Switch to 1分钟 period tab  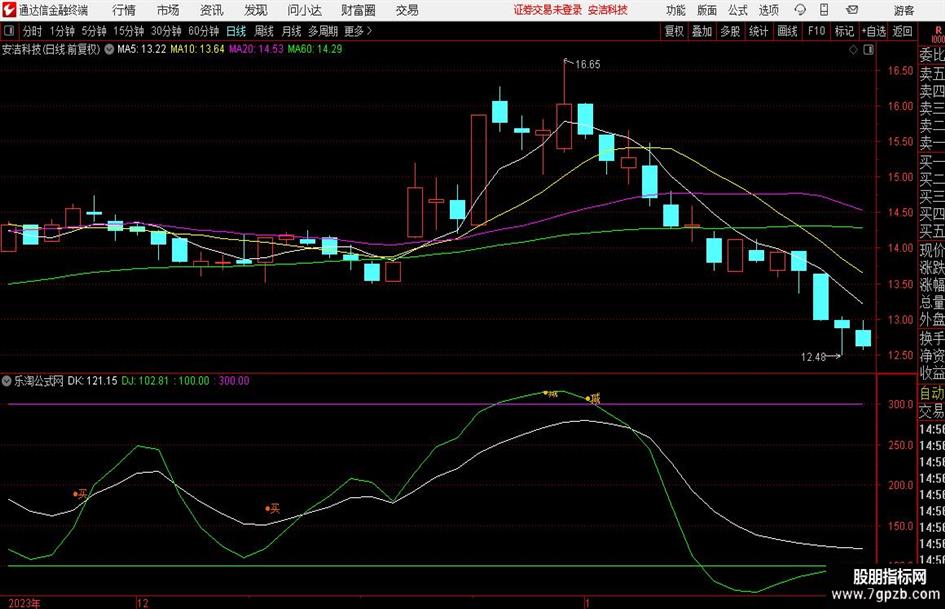tap(62, 31)
